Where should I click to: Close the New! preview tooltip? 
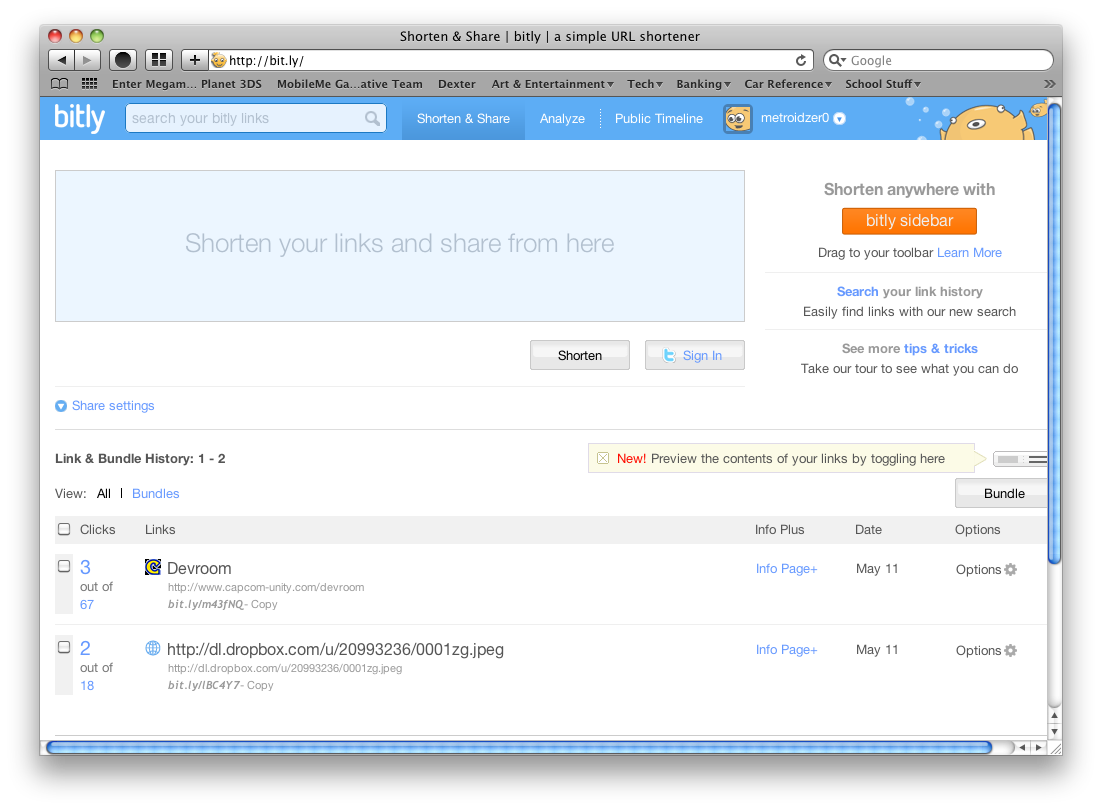pyautogui.click(x=603, y=459)
